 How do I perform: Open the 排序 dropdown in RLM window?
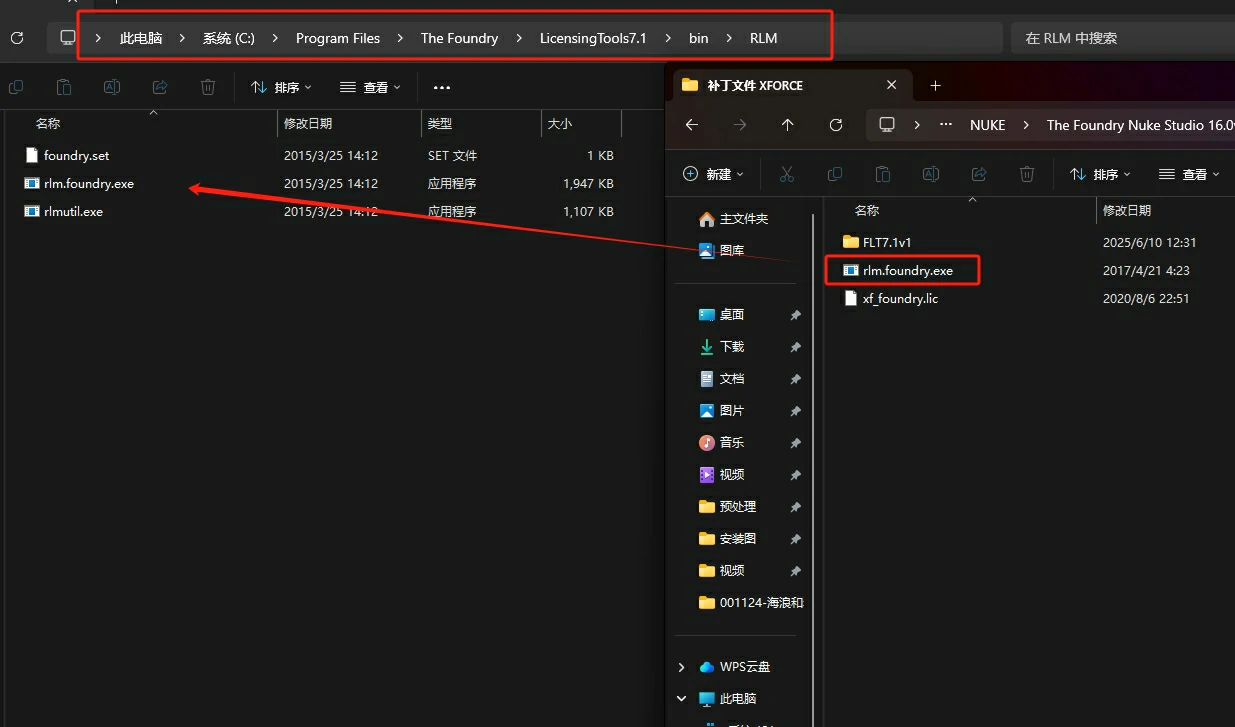click(x=281, y=87)
